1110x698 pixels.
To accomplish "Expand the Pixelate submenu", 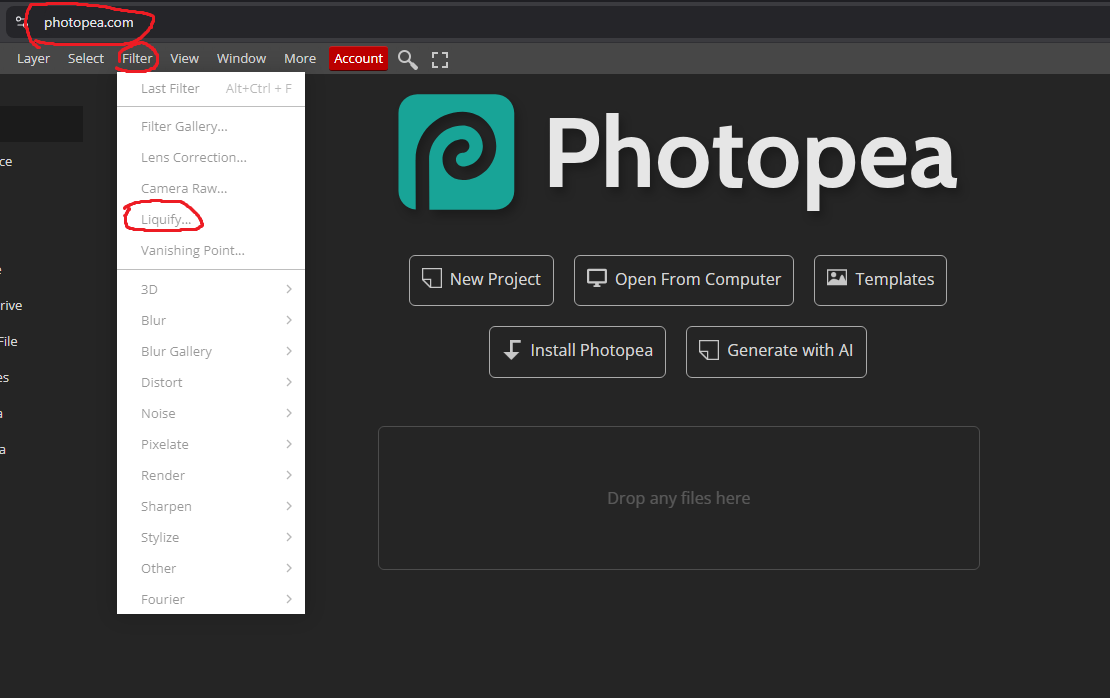I will click(211, 445).
